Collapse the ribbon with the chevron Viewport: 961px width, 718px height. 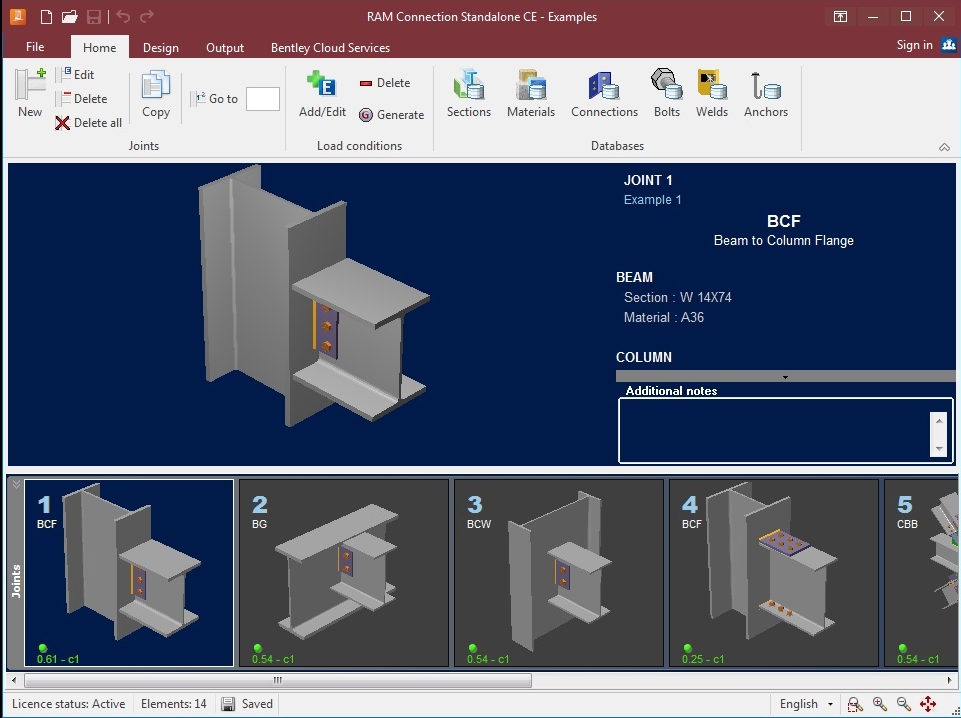pos(944,147)
